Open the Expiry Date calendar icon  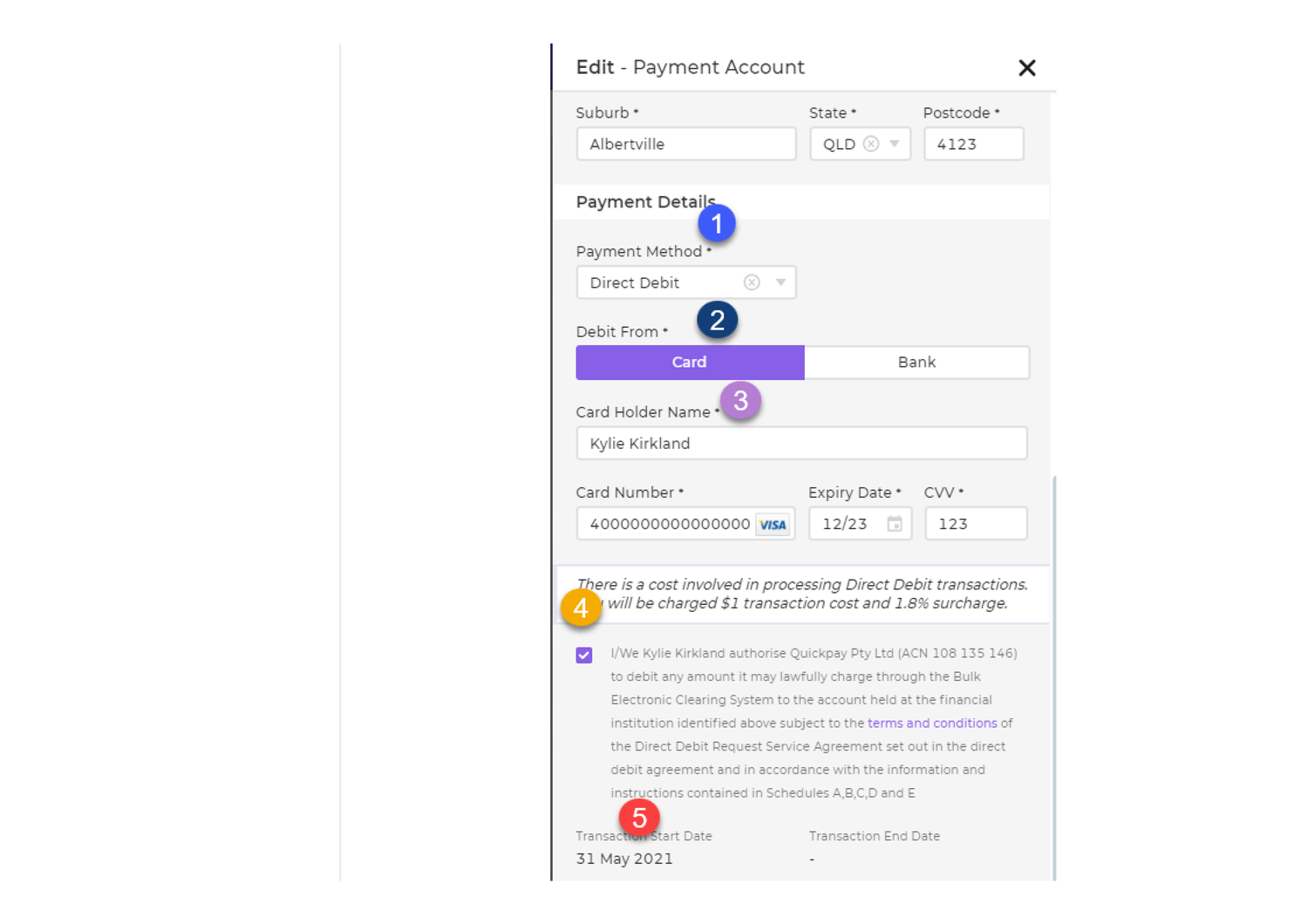tap(896, 523)
